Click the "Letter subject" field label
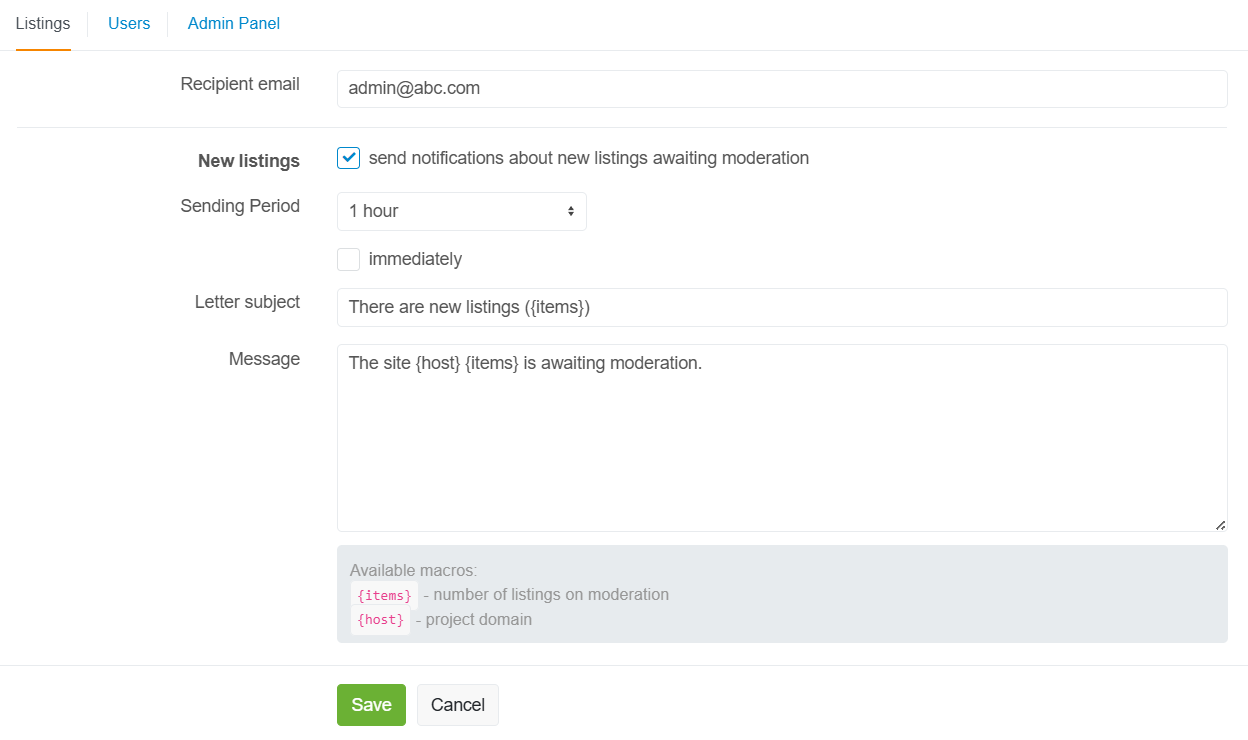Viewport: 1248px width, 740px height. point(247,302)
